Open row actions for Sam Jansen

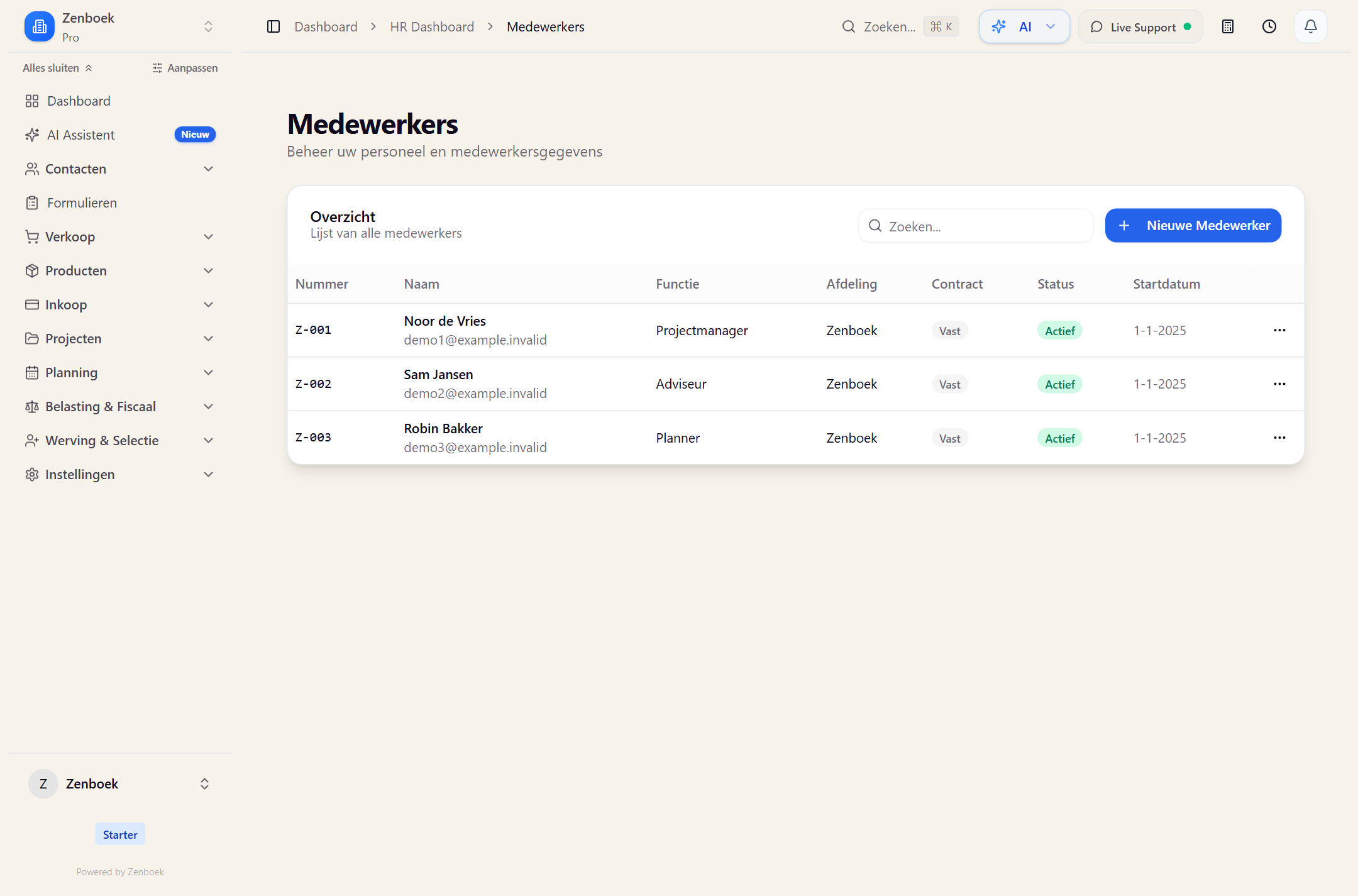pyautogui.click(x=1279, y=384)
